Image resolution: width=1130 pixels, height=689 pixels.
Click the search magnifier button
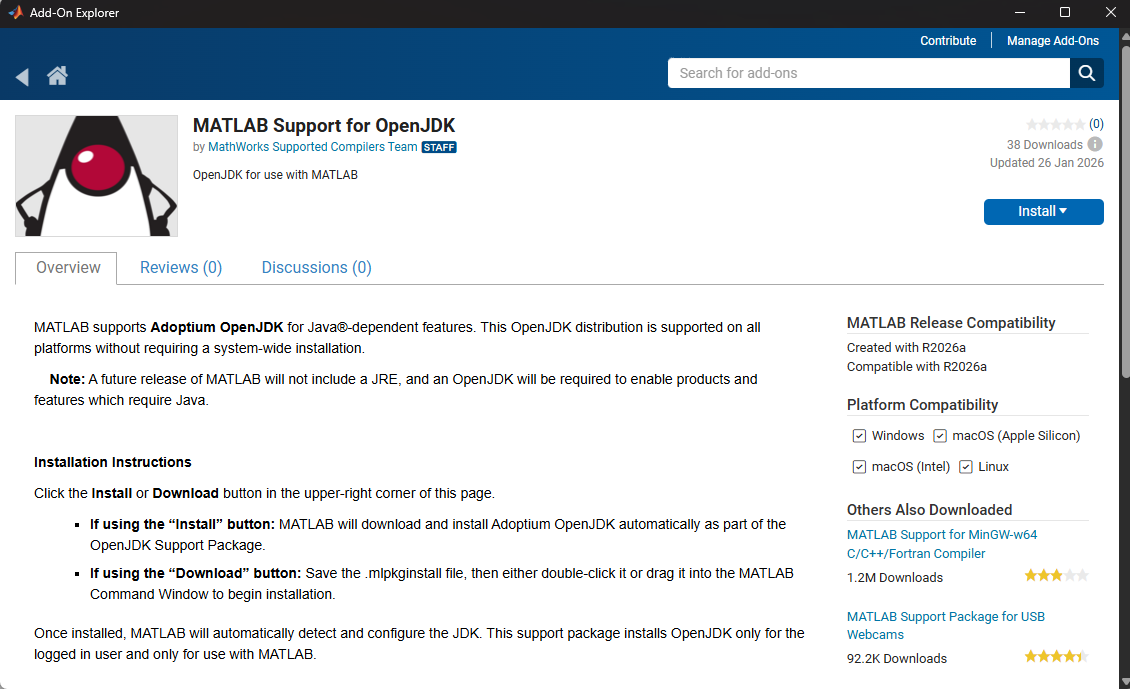[1086, 73]
